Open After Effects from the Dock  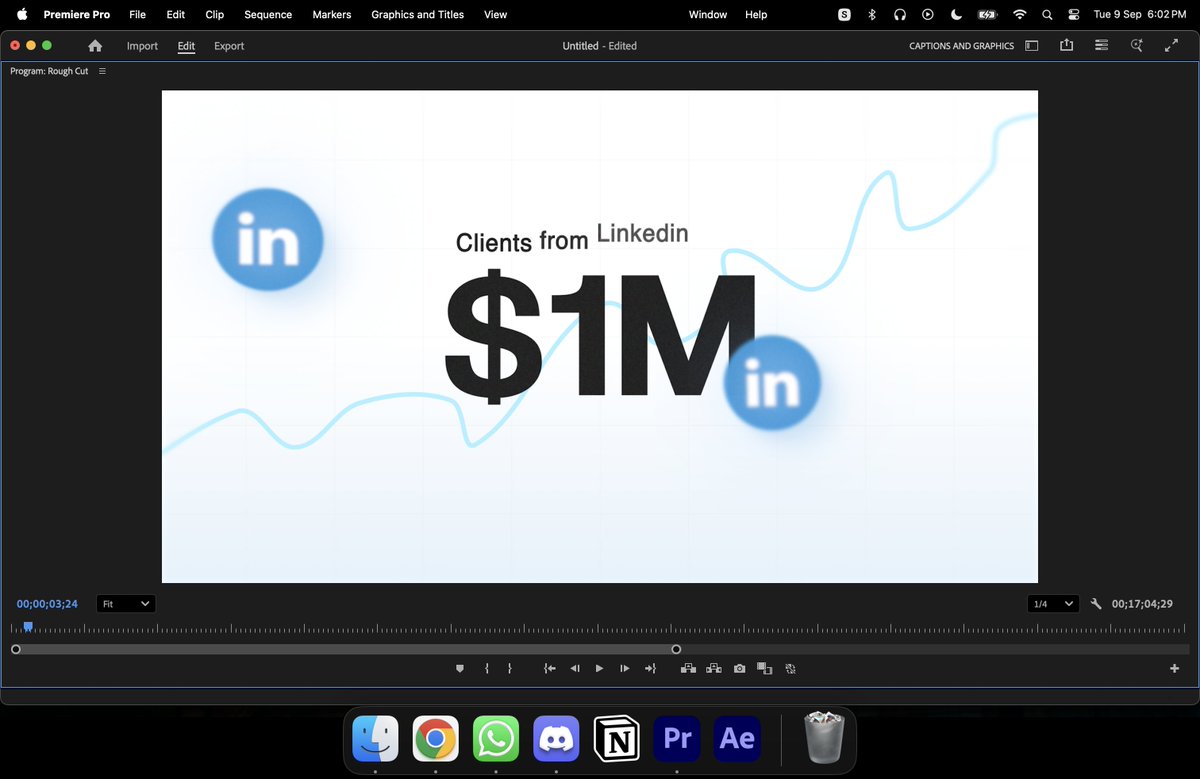pyautogui.click(x=737, y=739)
